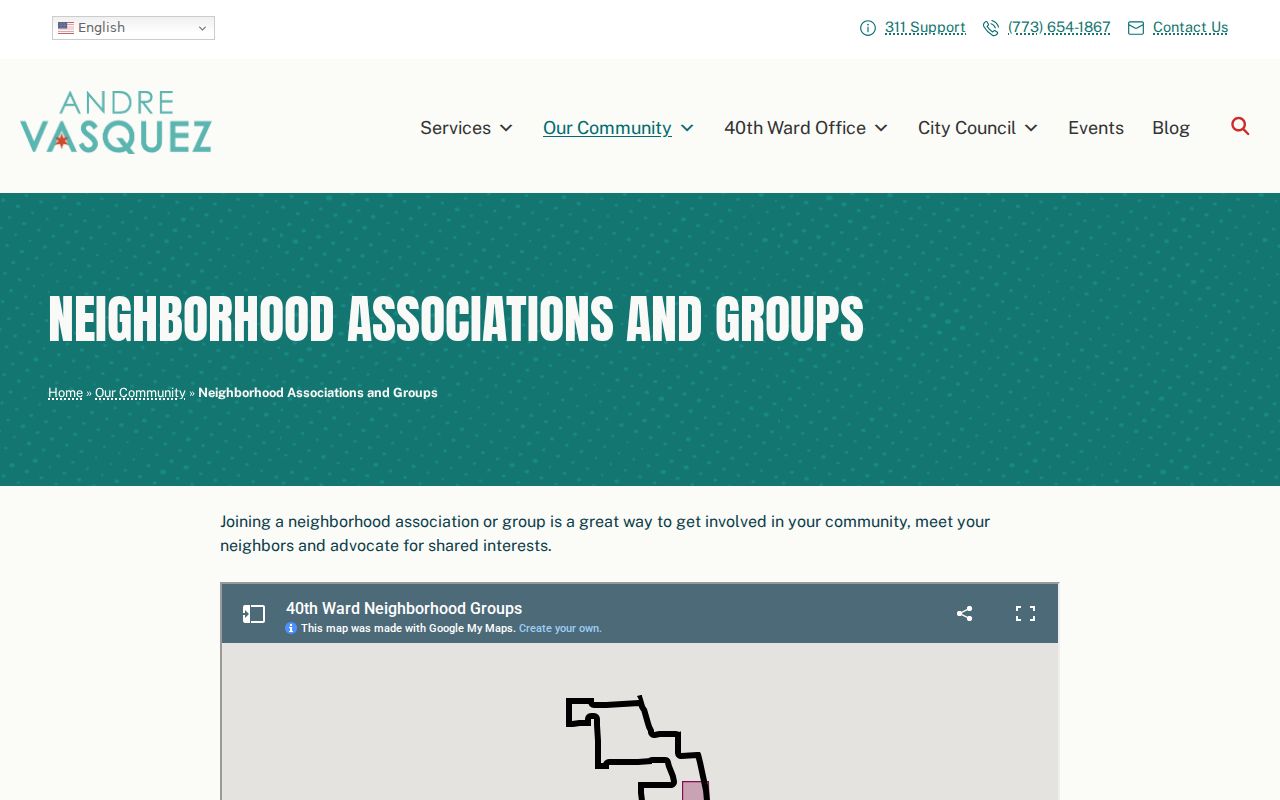Expand the 40th Ward Office chevron
Image resolution: width=1280 pixels, height=800 pixels.
point(881,128)
